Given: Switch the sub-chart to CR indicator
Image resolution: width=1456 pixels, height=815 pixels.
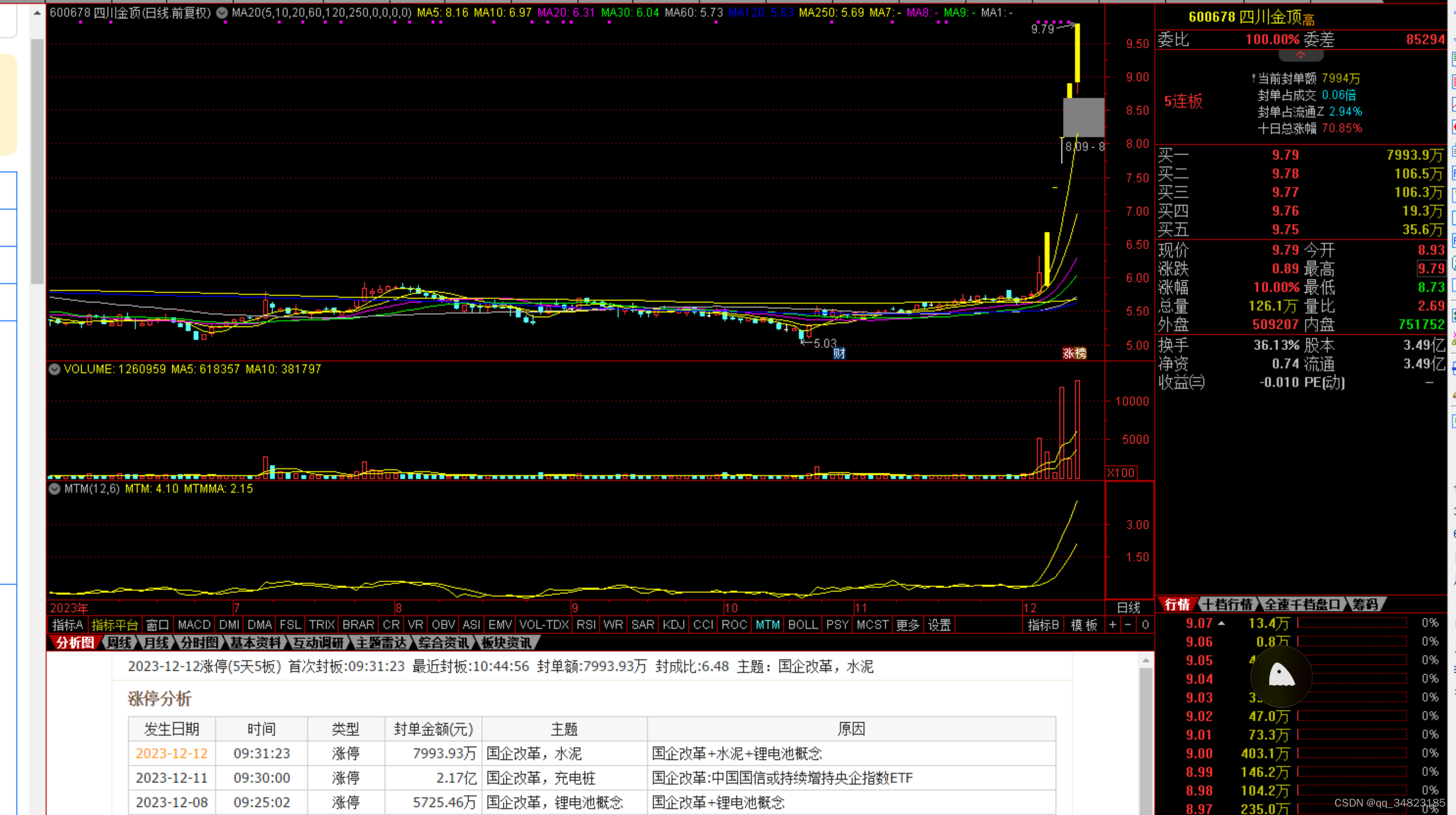Looking at the screenshot, I should pyautogui.click(x=391, y=625).
